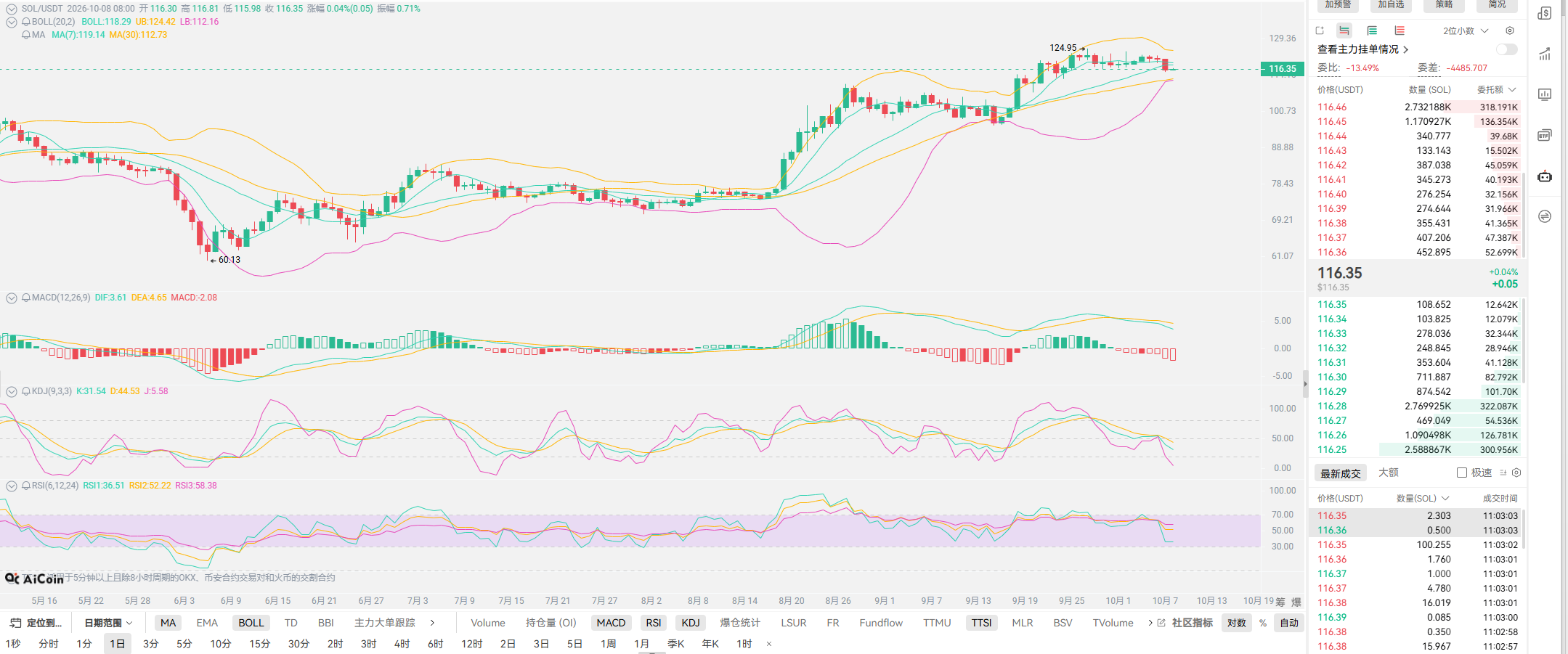Open order book settings gear icon
Image resolution: width=1568 pixels, height=654 pixels.
tap(1510, 30)
